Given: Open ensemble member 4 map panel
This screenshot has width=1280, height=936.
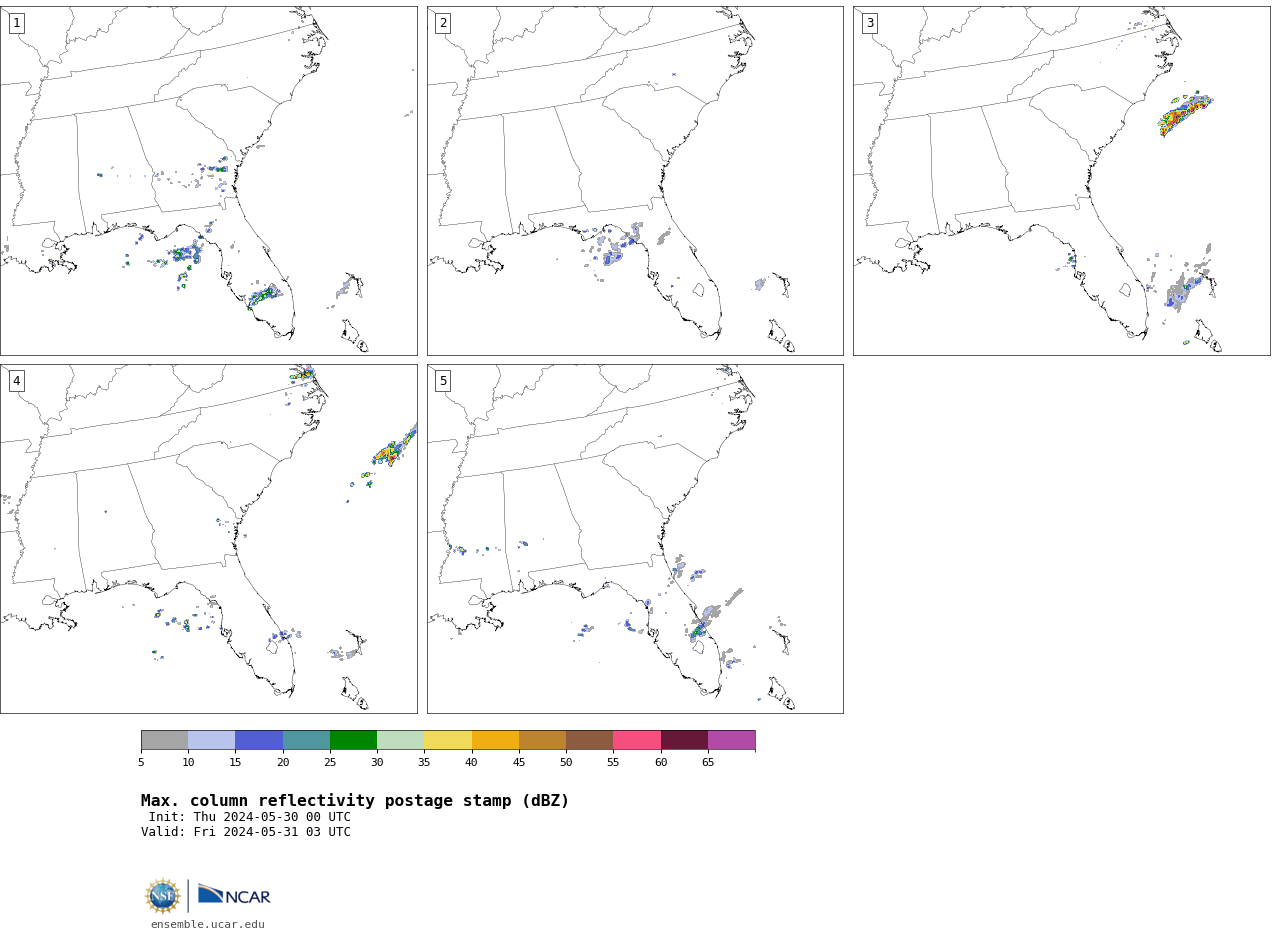Looking at the screenshot, I should click(x=208, y=539).
